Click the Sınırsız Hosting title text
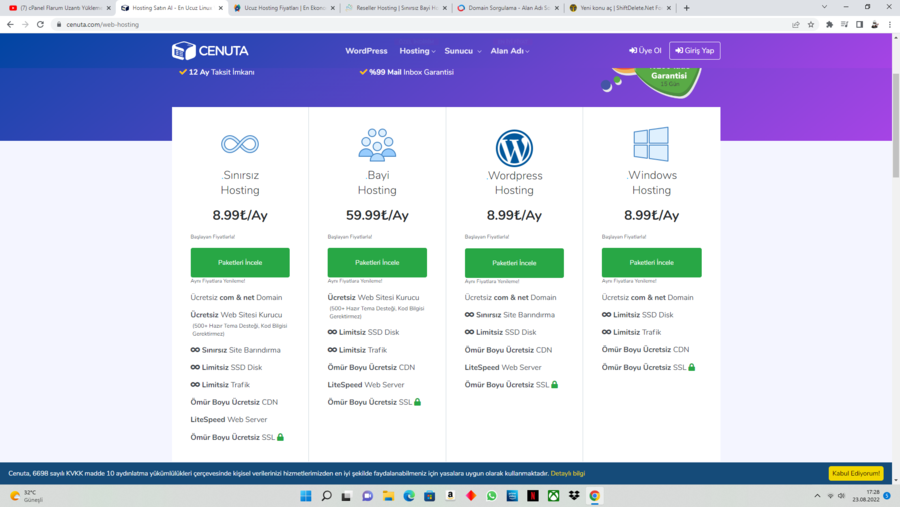Image resolution: width=900 pixels, height=507 pixels. 240,183
